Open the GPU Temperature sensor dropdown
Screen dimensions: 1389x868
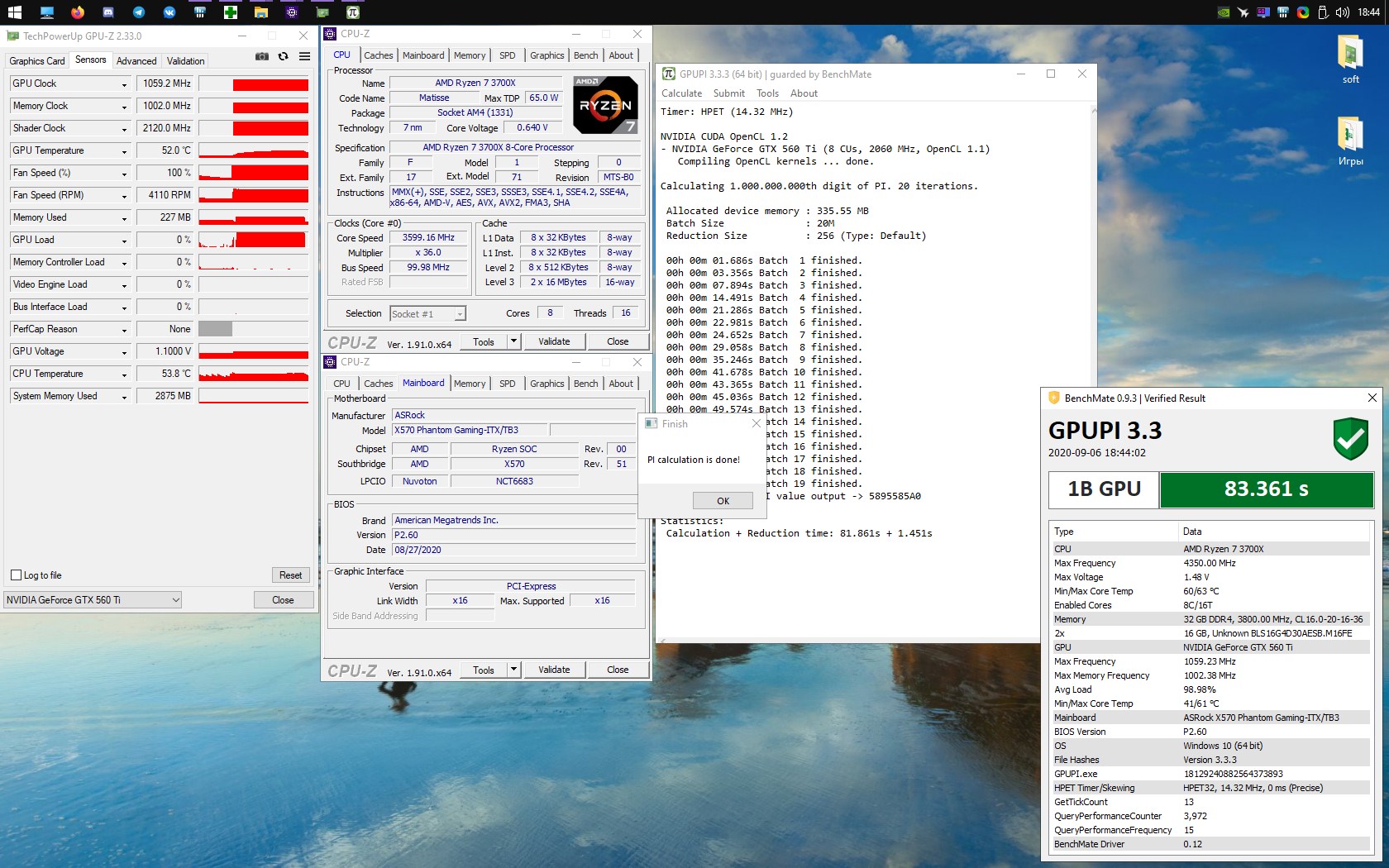click(124, 151)
